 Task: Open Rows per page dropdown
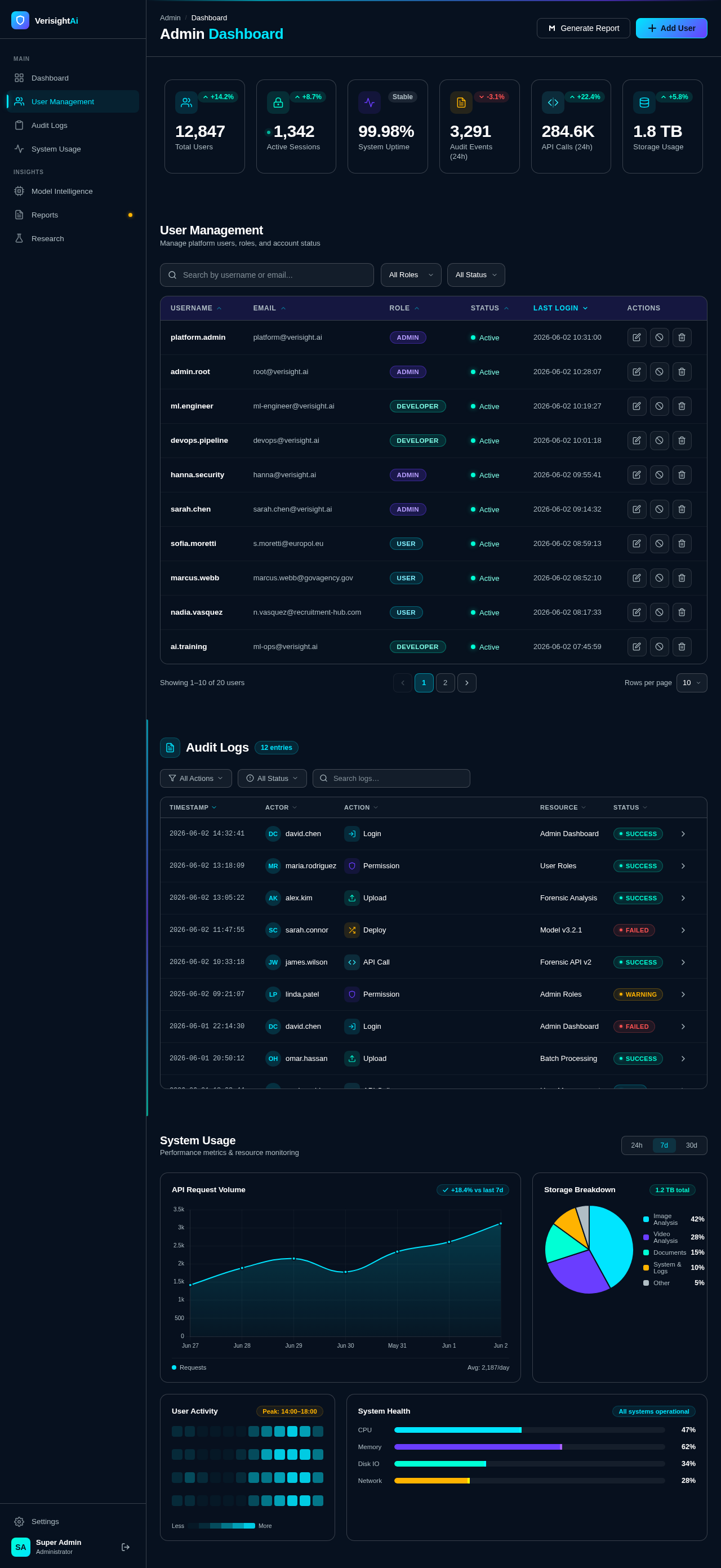point(692,683)
